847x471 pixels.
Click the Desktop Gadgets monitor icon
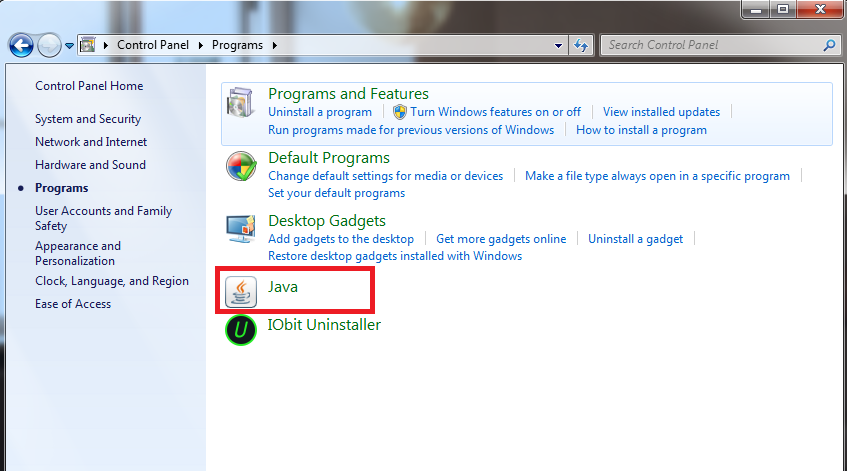(x=240, y=229)
